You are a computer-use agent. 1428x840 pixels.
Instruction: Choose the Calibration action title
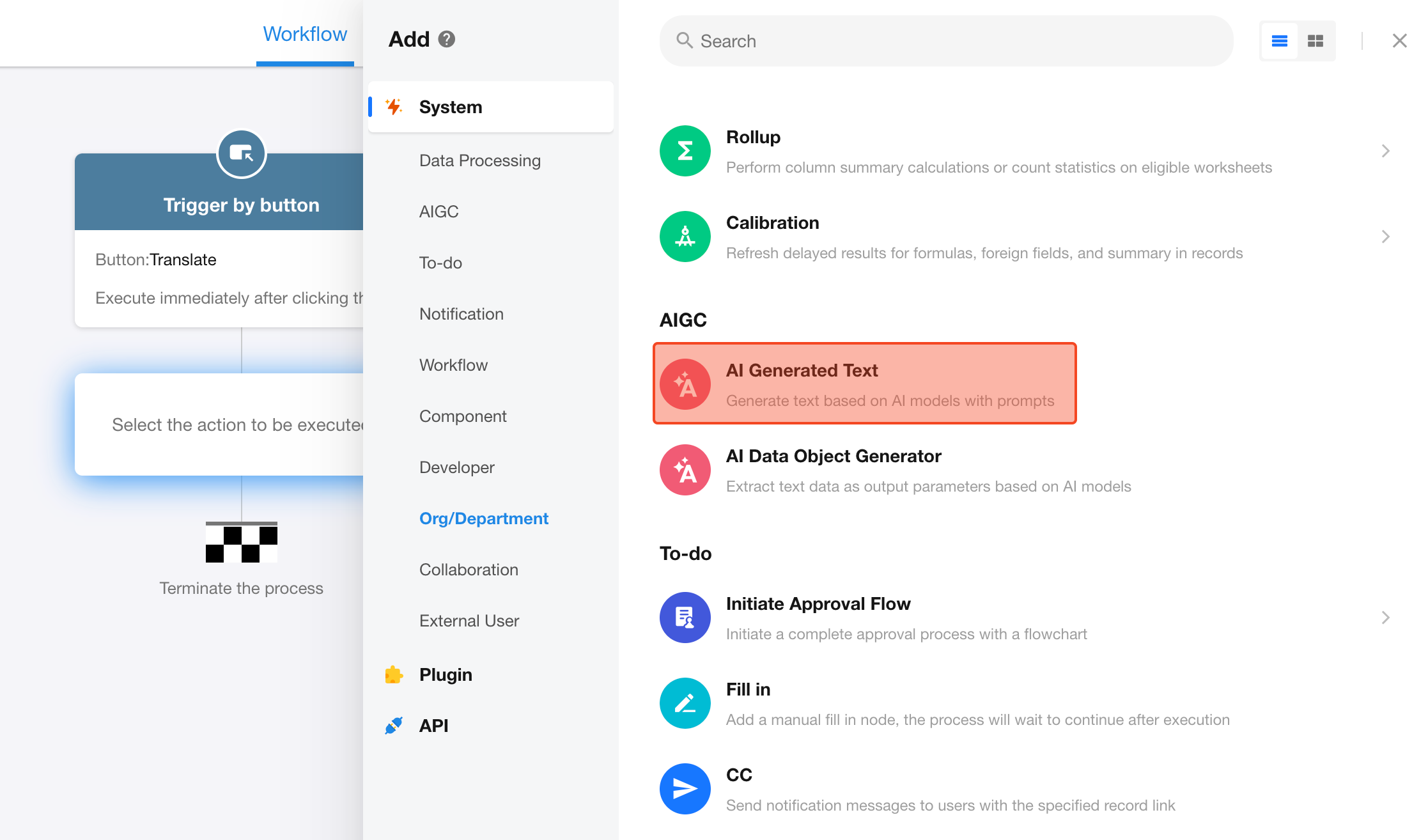click(772, 222)
